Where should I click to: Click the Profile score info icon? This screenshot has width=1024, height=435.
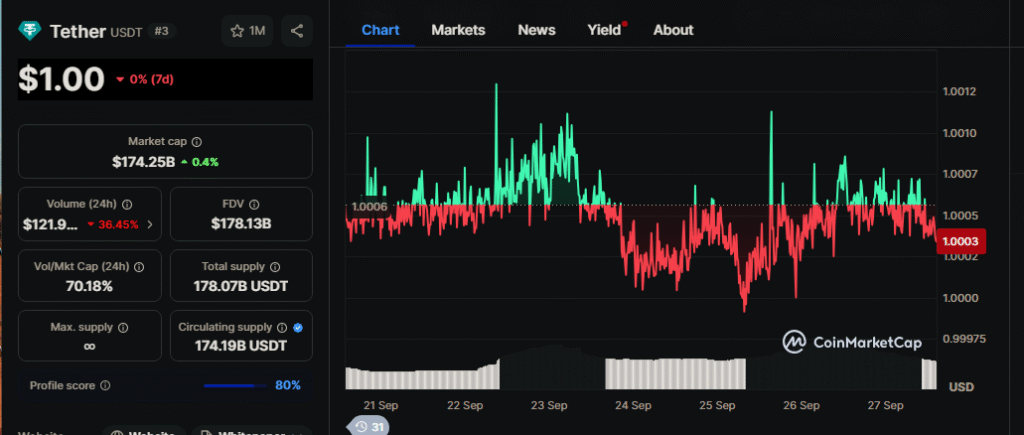(x=106, y=385)
